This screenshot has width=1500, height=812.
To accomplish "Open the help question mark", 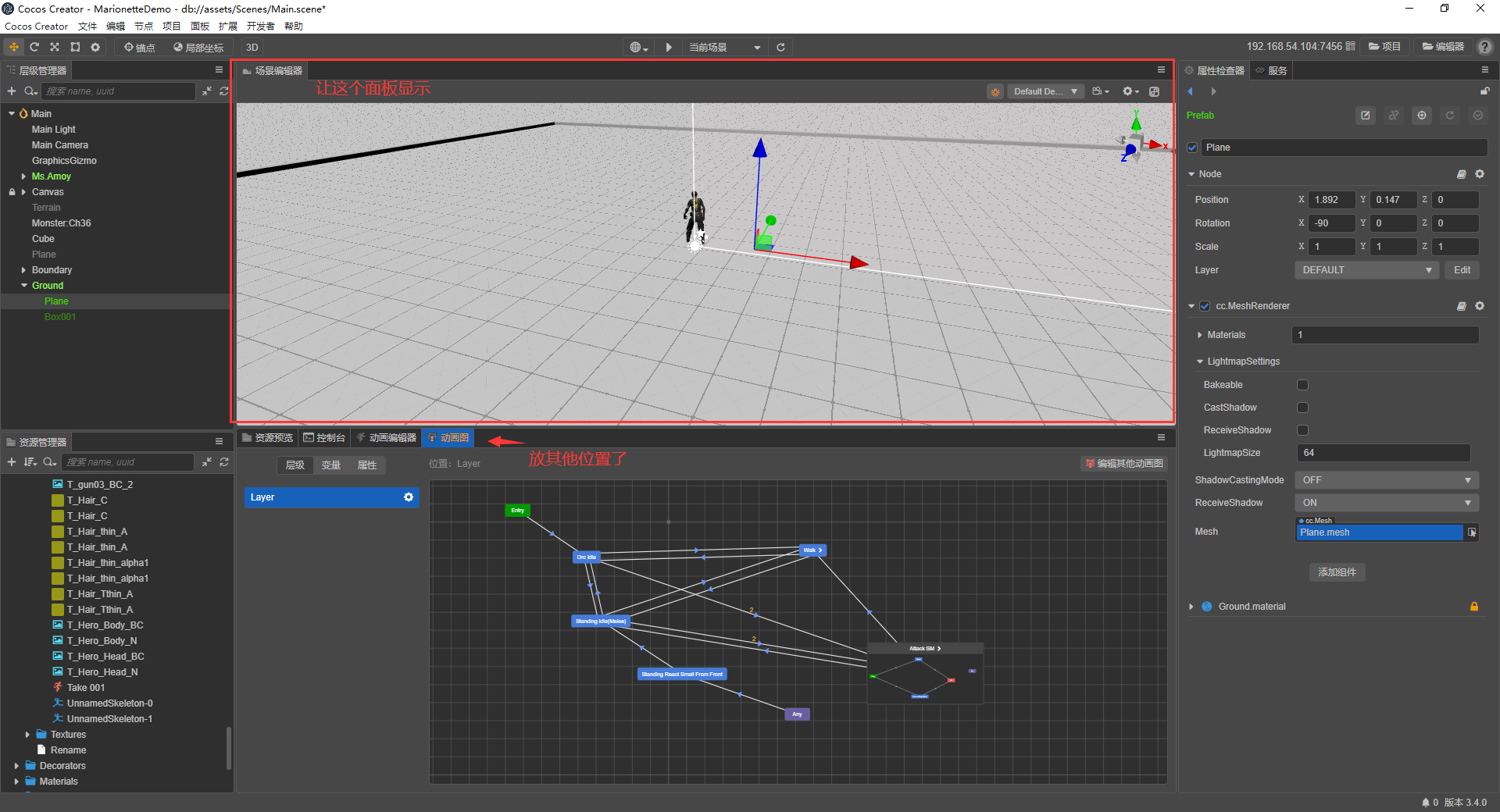I will click(x=1484, y=47).
